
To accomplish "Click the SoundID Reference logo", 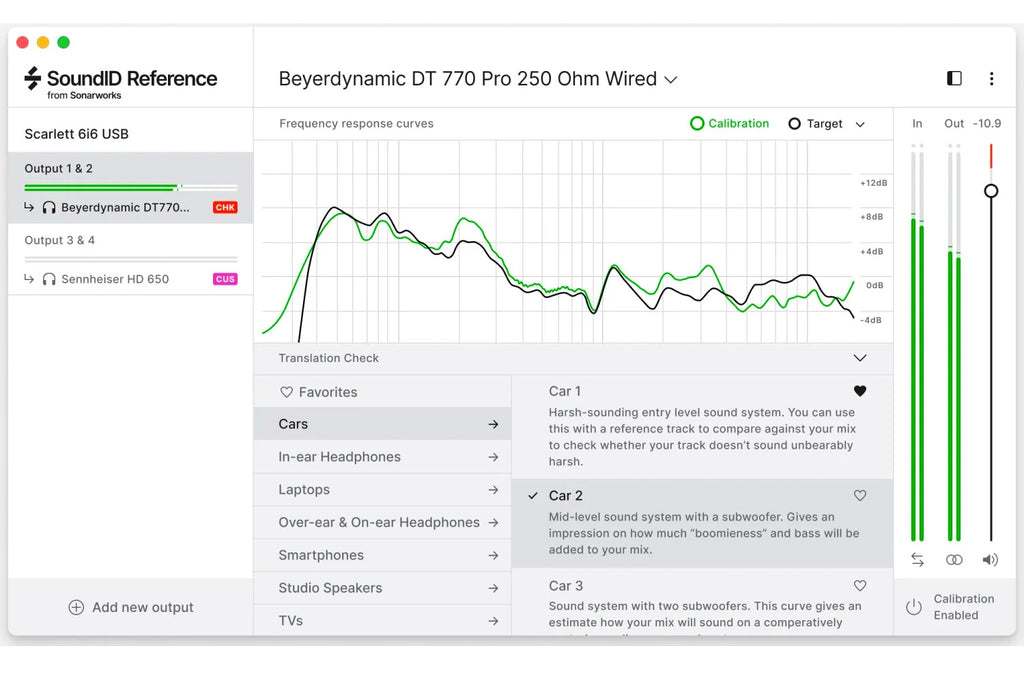I will (121, 83).
